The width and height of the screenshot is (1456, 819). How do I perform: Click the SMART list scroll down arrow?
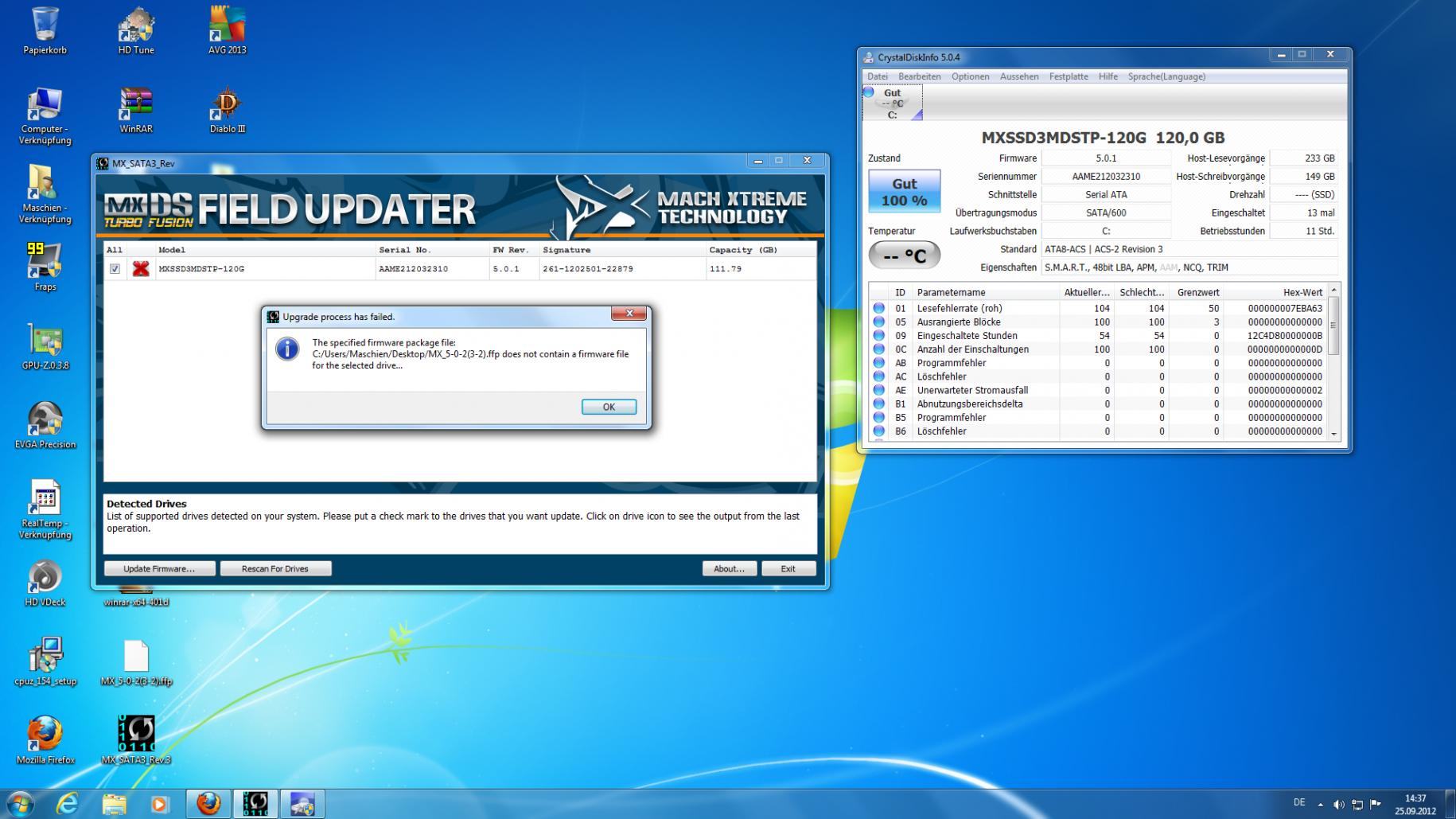point(1334,435)
